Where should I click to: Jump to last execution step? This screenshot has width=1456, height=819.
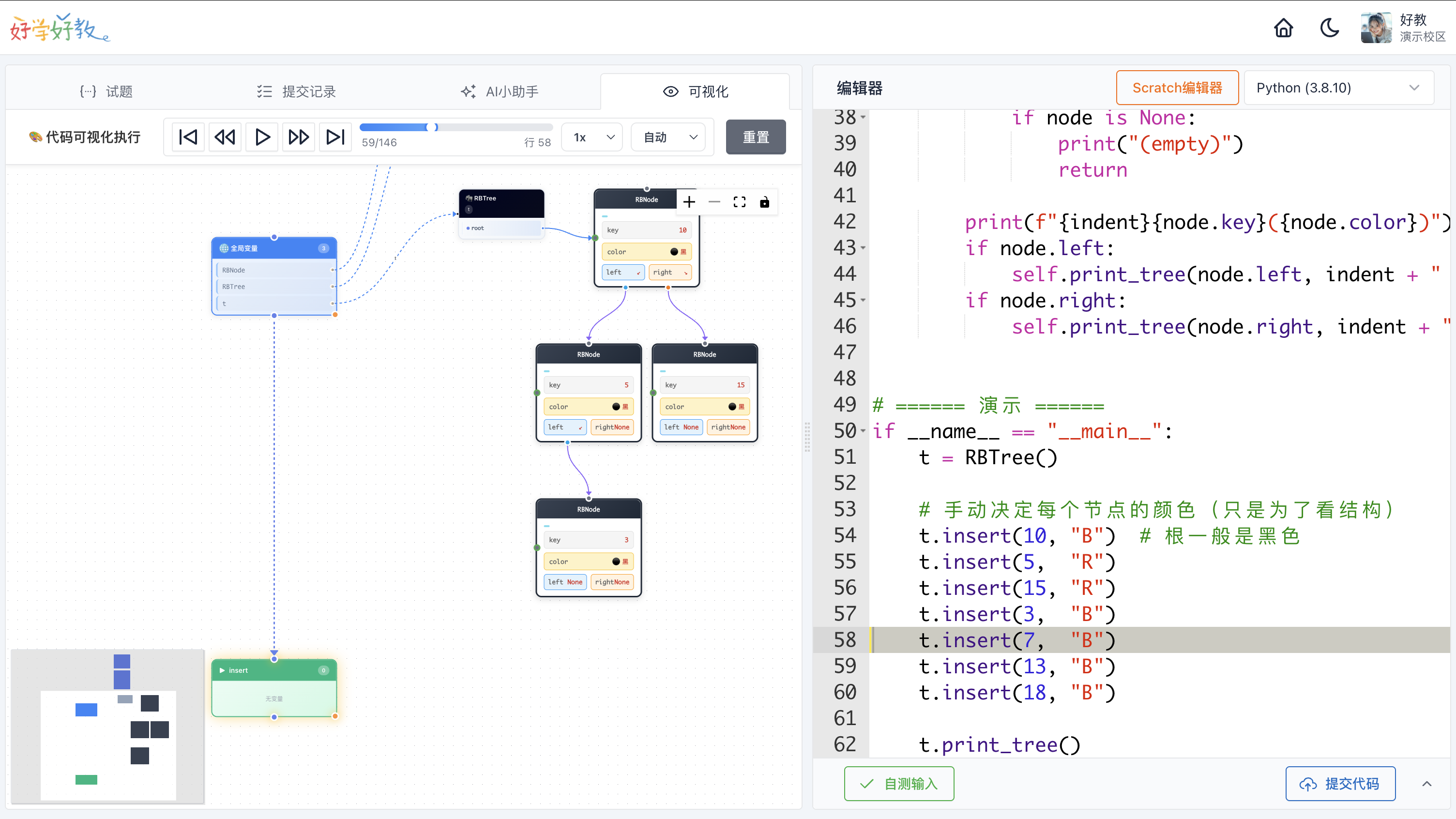click(x=335, y=137)
